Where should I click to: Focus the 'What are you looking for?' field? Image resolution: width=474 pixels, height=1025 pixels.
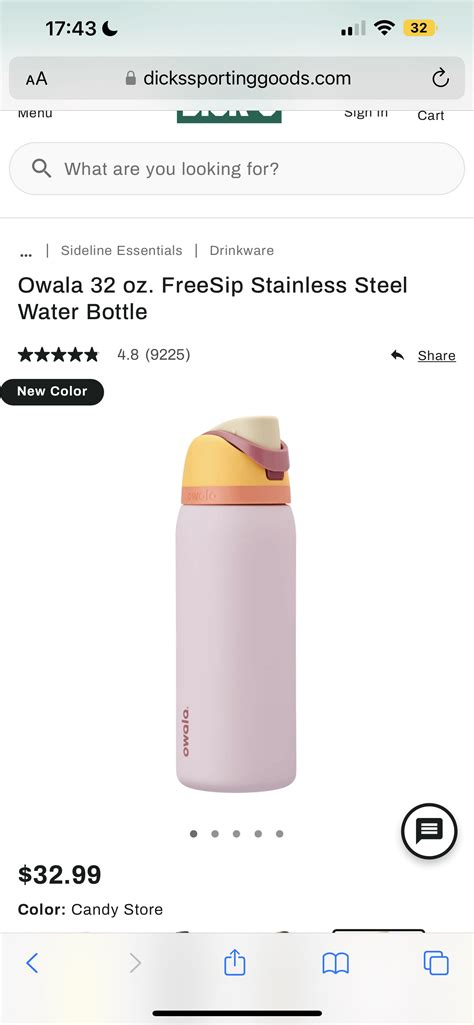(x=237, y=169)
